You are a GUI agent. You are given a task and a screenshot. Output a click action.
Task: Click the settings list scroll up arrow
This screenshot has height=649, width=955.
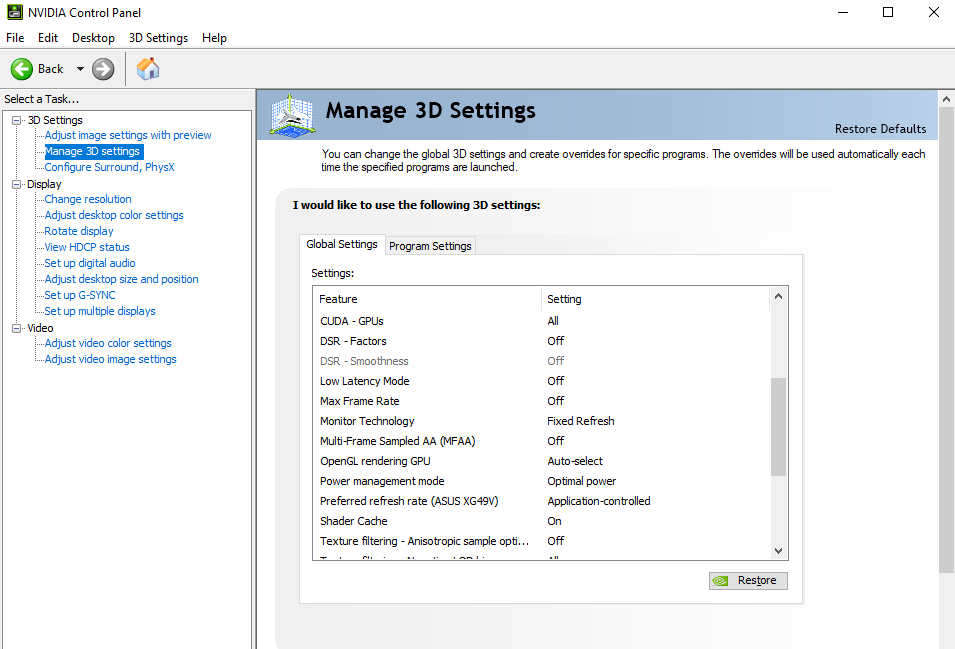point(779,297)
